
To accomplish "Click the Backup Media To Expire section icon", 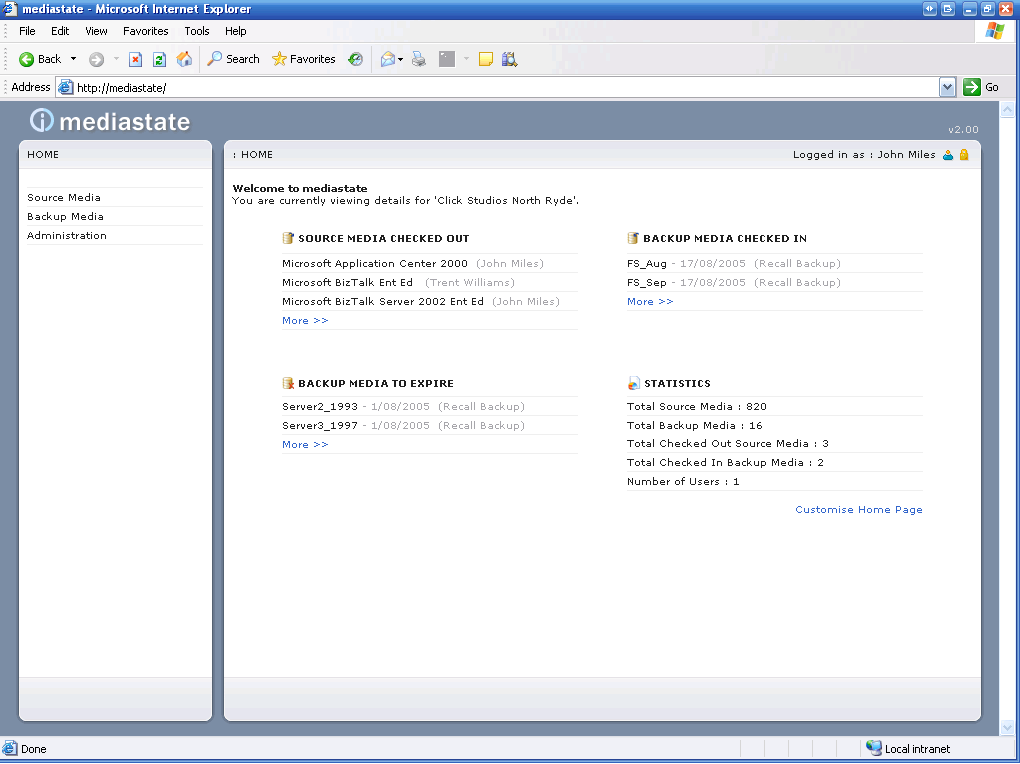I will (288, 383).
